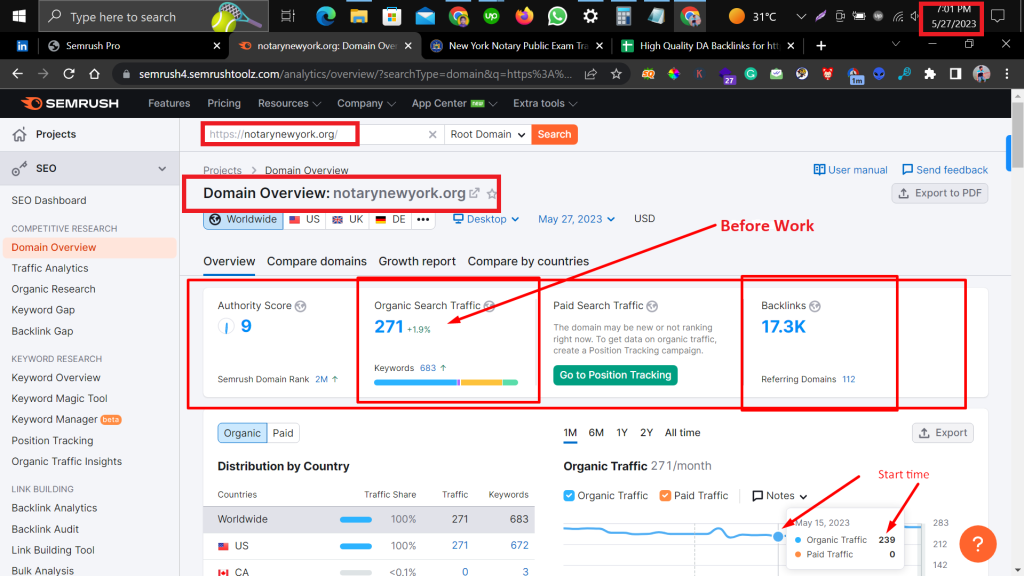
Task: Switch to Compare domains tab
Action: tap(317, 261)
